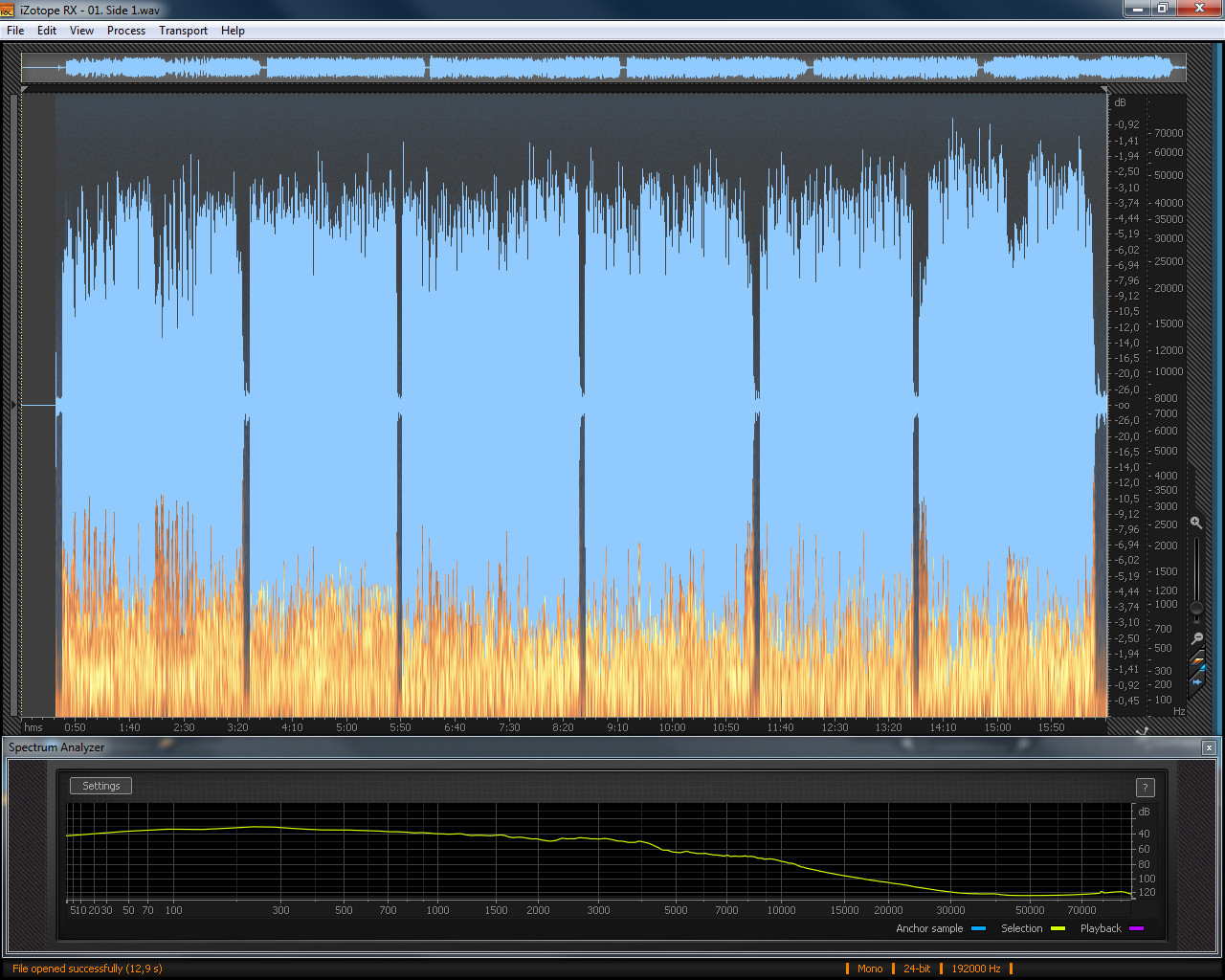Image resolution: width=1225 pixels, height=980 pixels.
Task: Click the iZotope RX title bar icon
Action: (x=8, y=10)
